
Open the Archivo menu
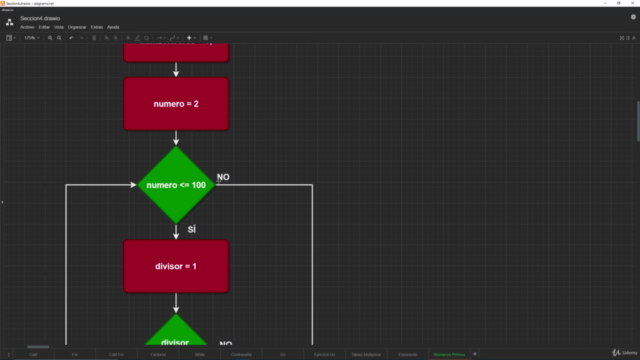point(27,27)
